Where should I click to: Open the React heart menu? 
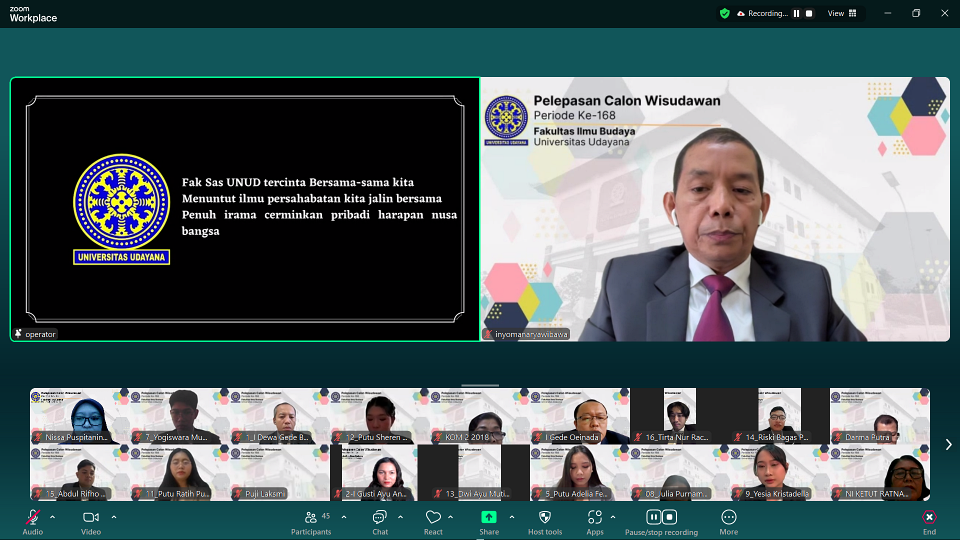pos(433,522)
